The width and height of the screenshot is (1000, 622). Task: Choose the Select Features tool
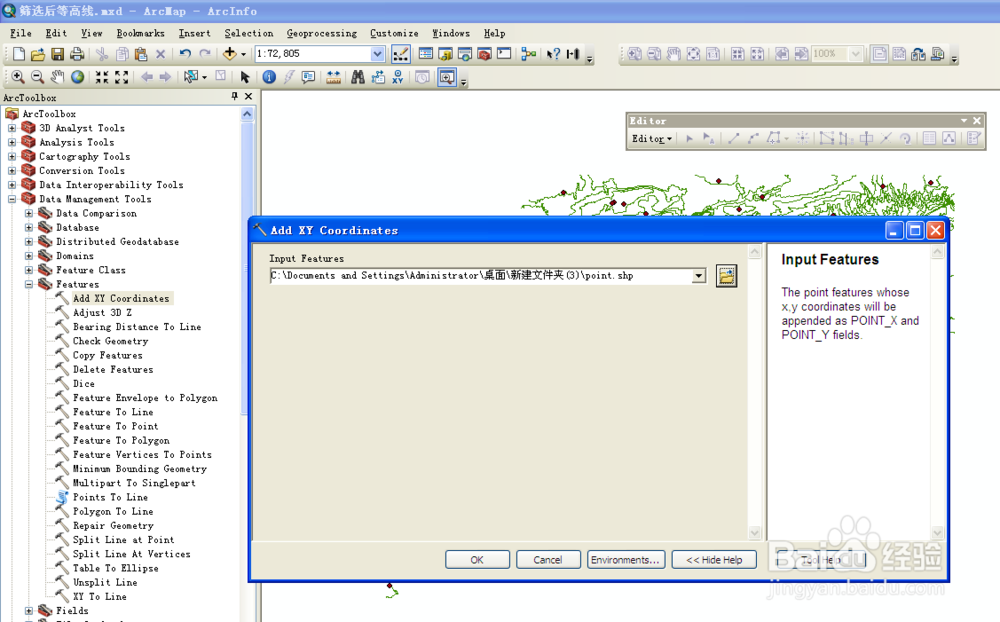coord(191,77)
